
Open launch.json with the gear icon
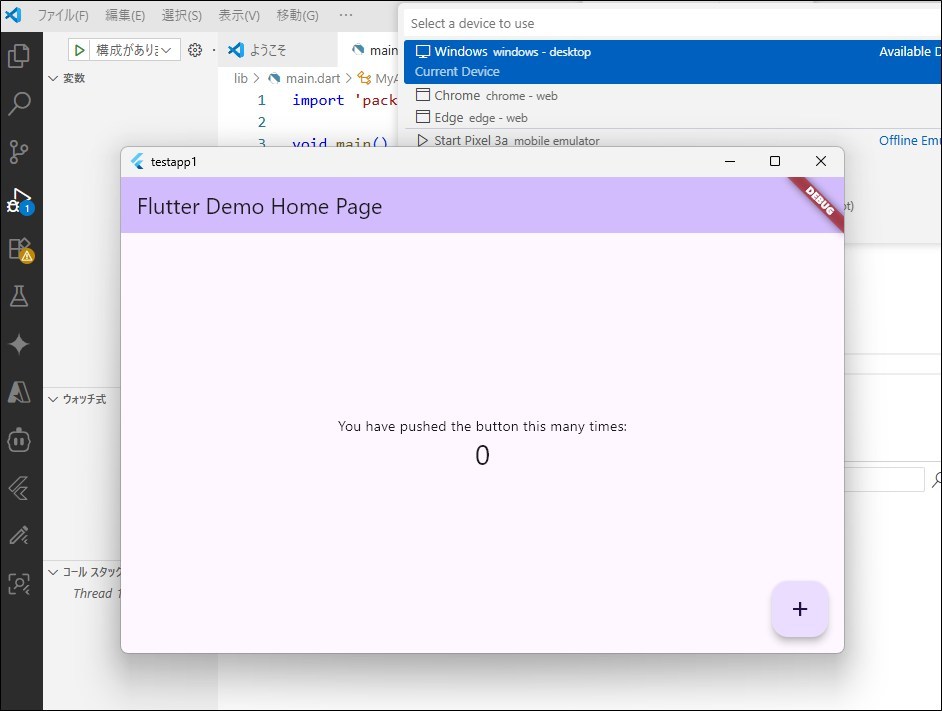coord(195,50)
